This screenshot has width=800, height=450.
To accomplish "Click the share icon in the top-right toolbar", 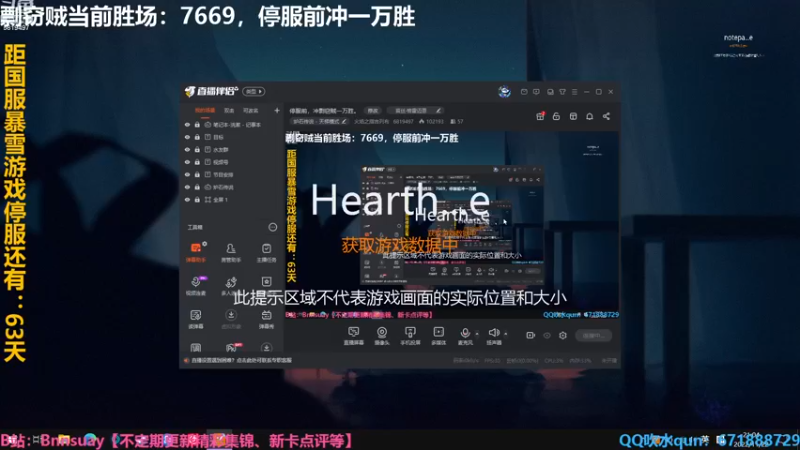I will (x=607, y=116).
